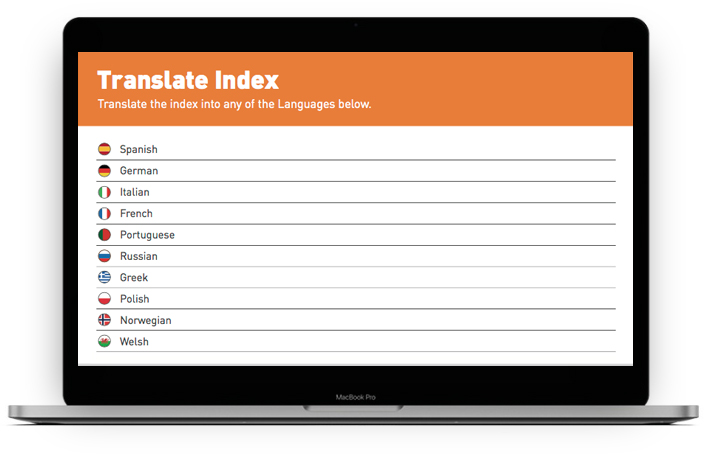Translate the index into Polish
713x460 pixels.
point(135,299)
